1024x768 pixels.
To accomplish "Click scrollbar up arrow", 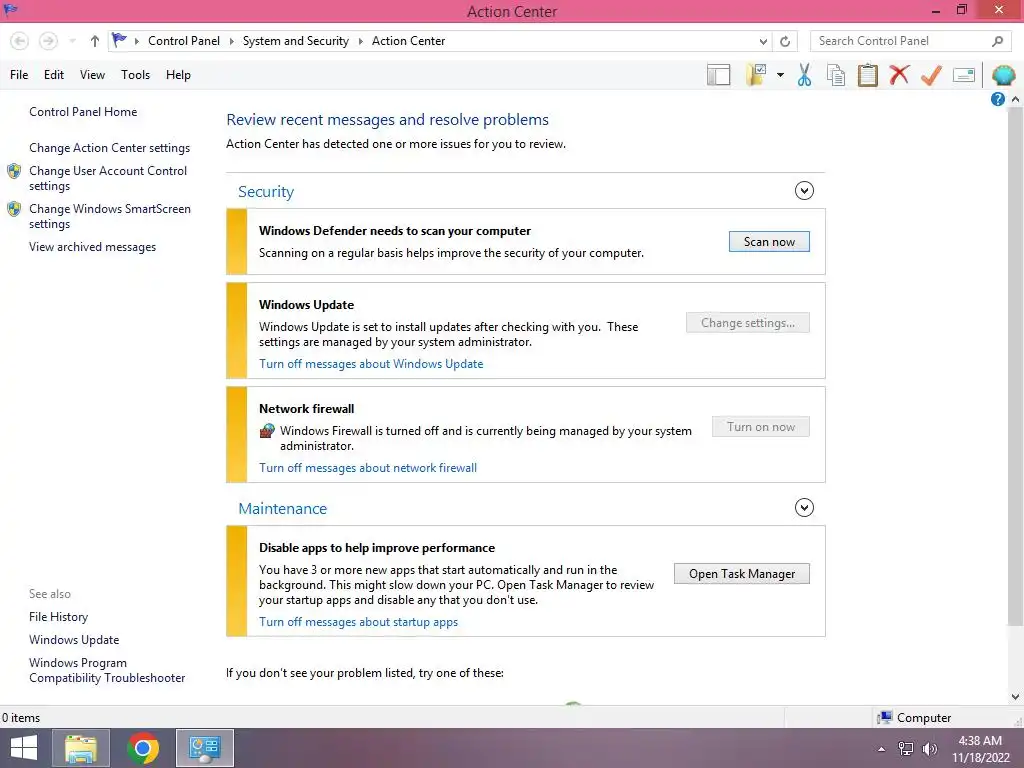I will coord(1016,99).
